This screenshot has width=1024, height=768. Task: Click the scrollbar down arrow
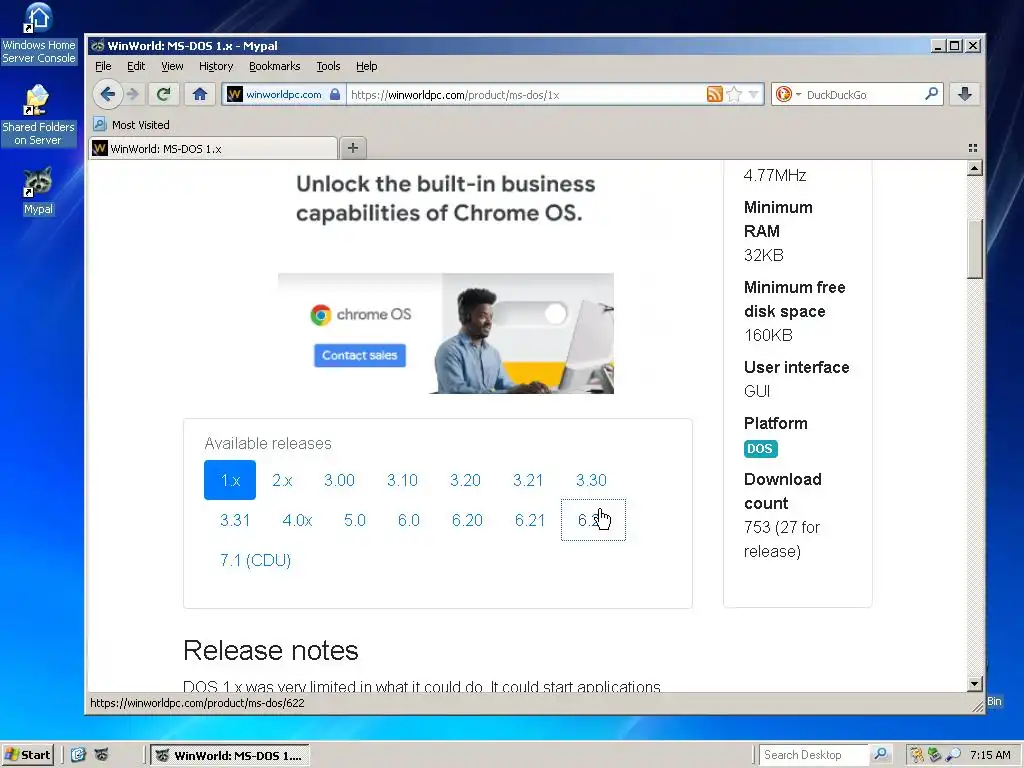pos(974,684)
